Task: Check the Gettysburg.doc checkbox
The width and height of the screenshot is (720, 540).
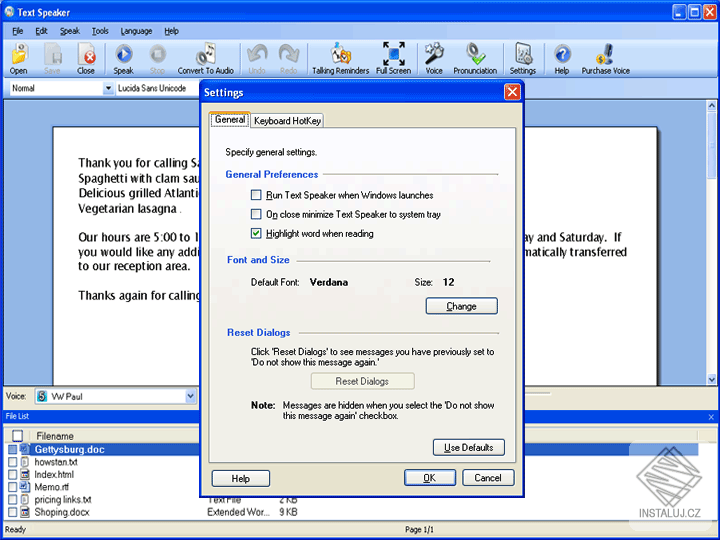Action: pyautogui.click(x=12, y=449)
